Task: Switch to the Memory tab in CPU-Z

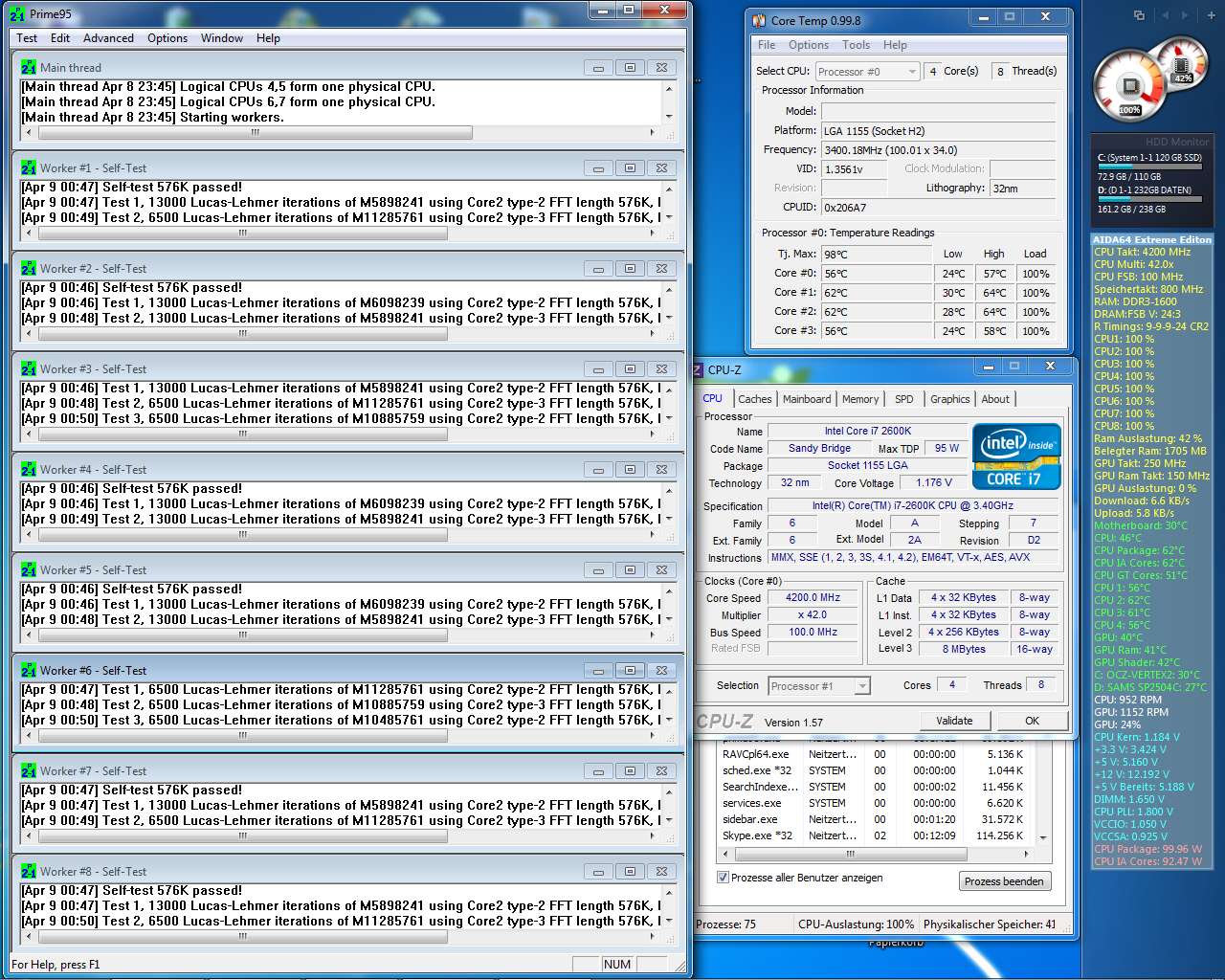Action: 859,399
